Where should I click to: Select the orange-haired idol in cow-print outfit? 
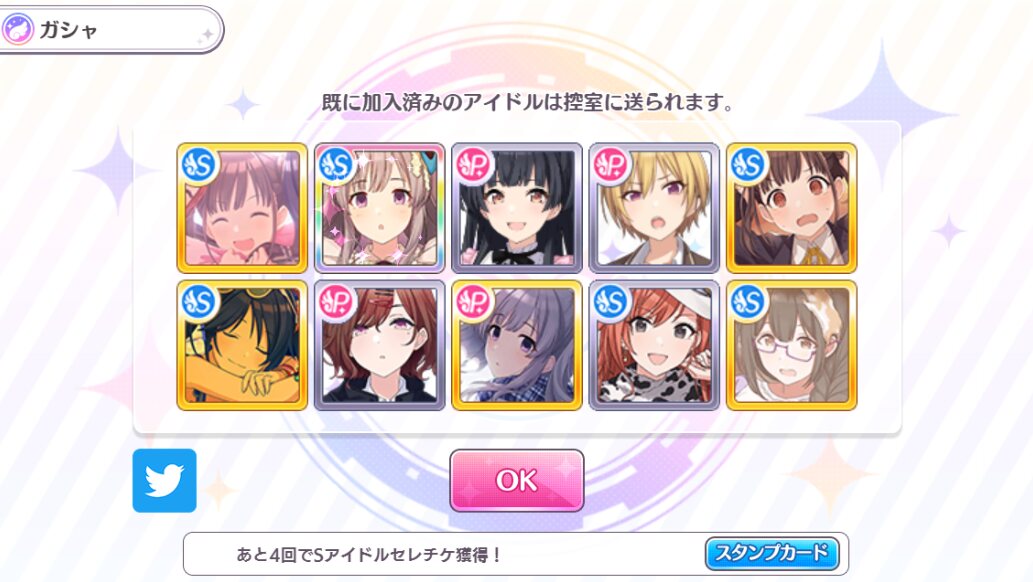click(654, 345)
